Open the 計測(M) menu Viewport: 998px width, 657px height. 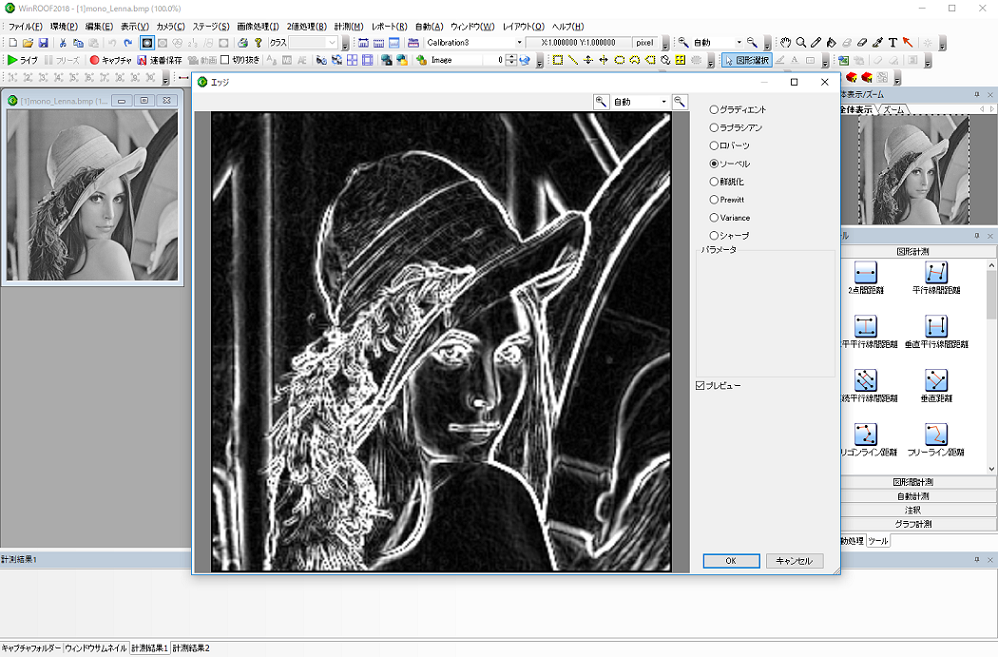click(349, 26)
